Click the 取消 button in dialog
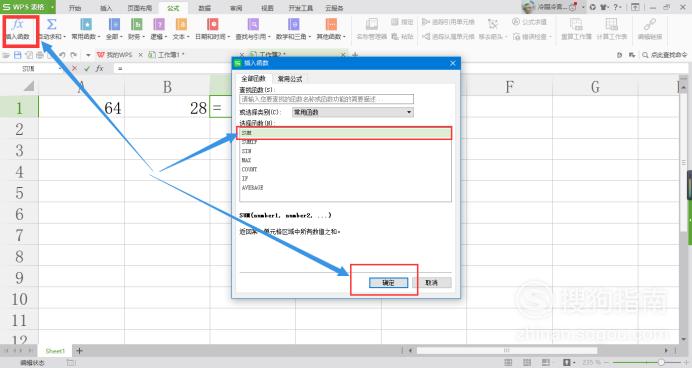The image size is (692, 368). (x=432, y=283)
